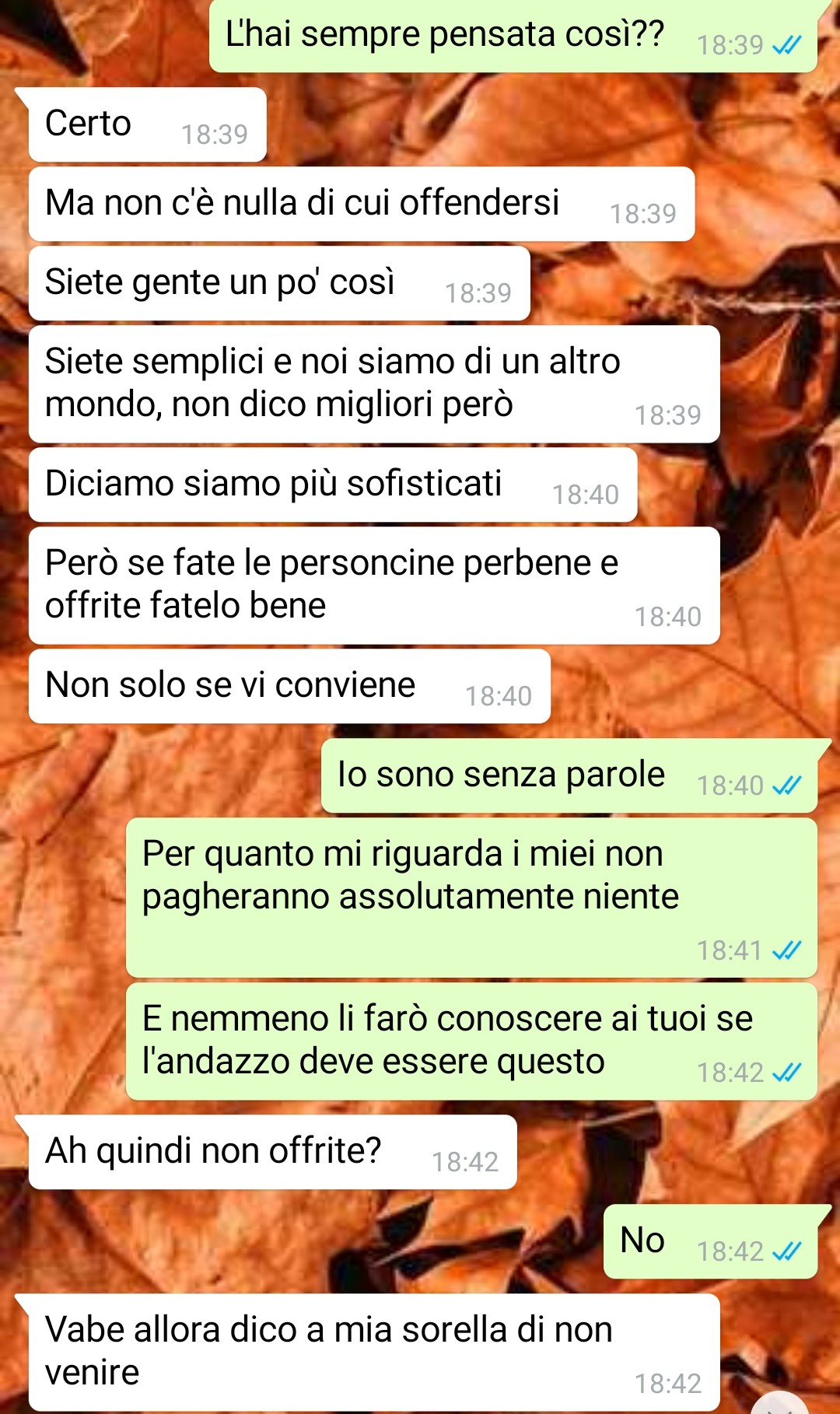The height and width of the screenshot is (1414, 840).
Task: Tap the "Siete gente un po' così" bubble
Action: click(279, 283)
